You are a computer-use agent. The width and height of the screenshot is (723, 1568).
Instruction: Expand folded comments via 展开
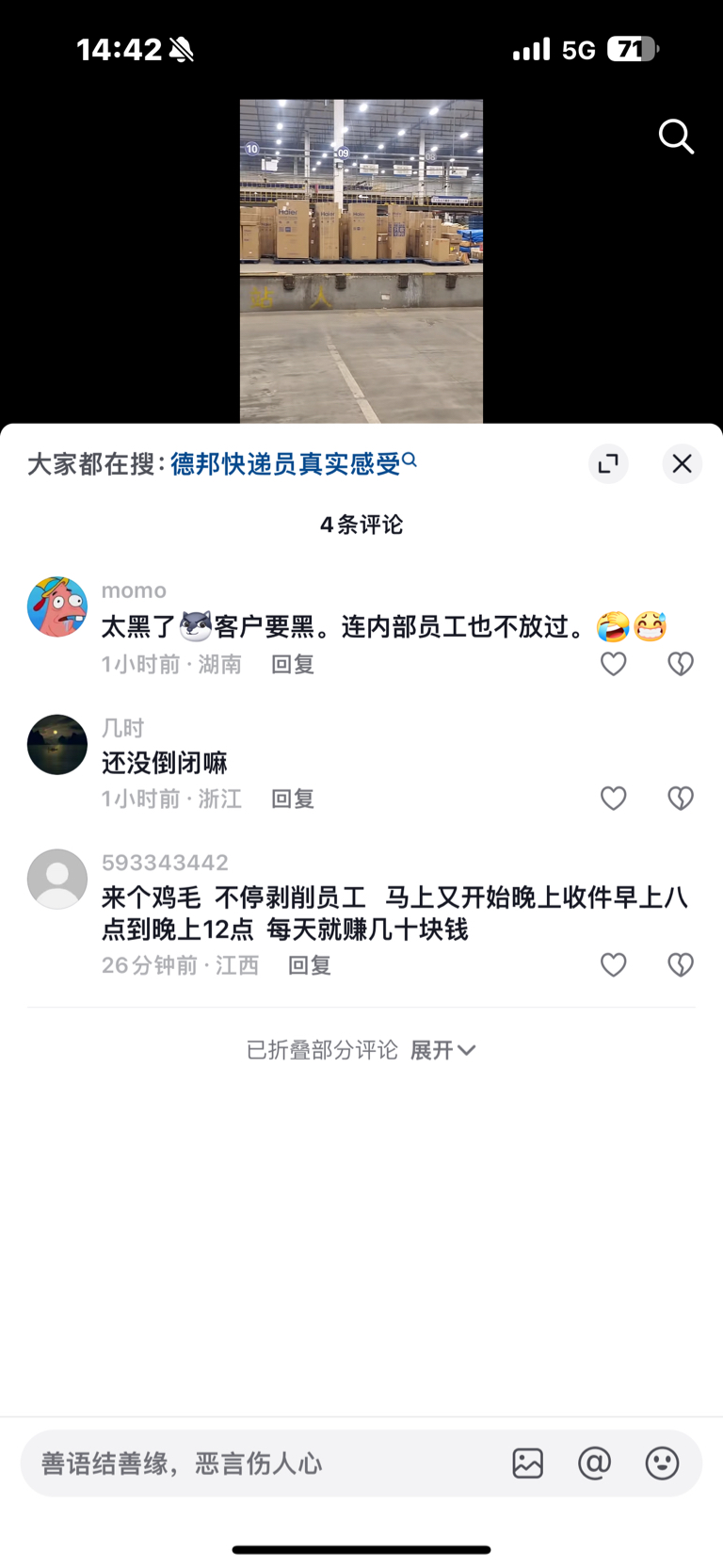coord(443,1050)
